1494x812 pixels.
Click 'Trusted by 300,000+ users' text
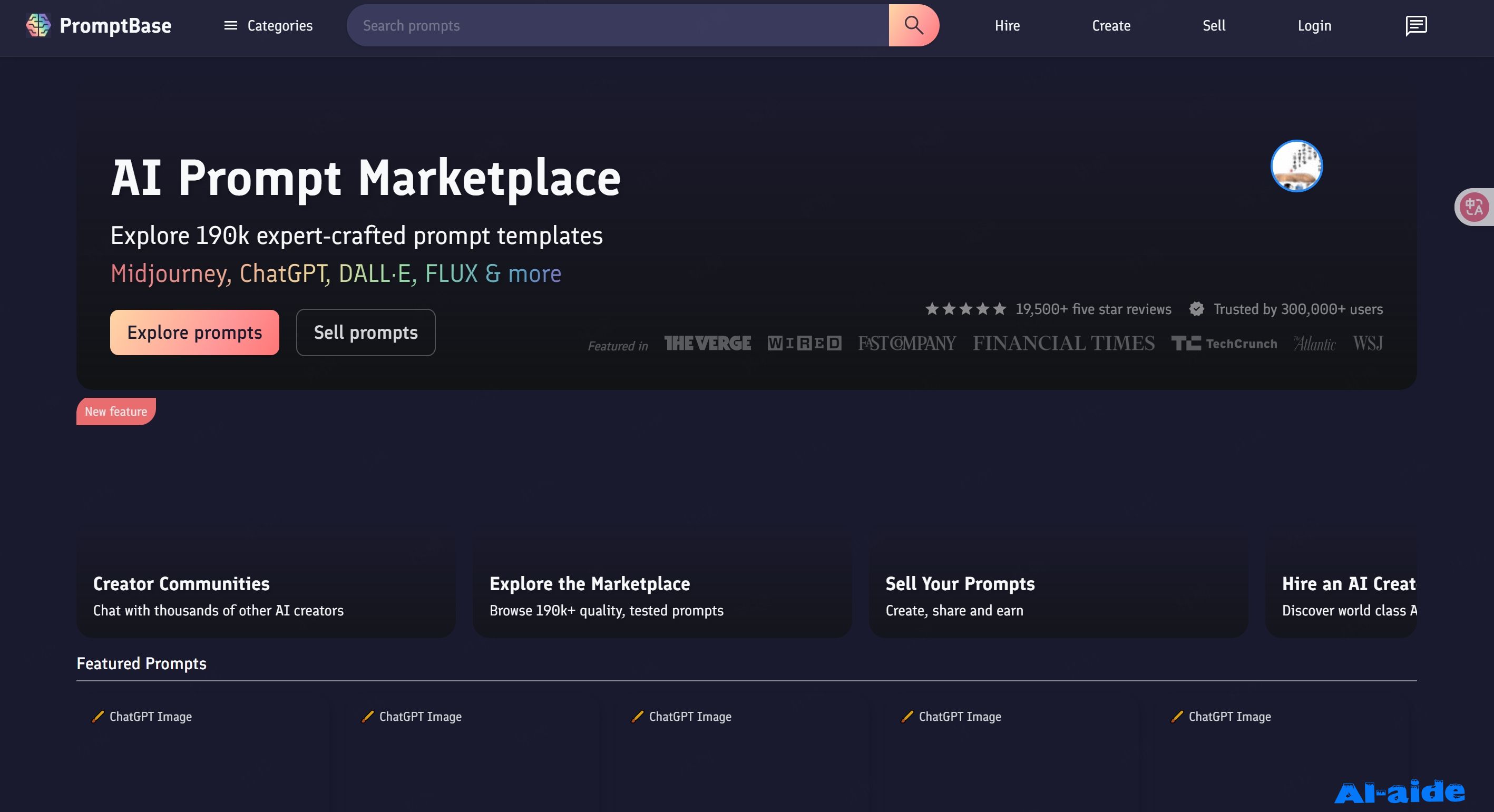point(1298,309)
